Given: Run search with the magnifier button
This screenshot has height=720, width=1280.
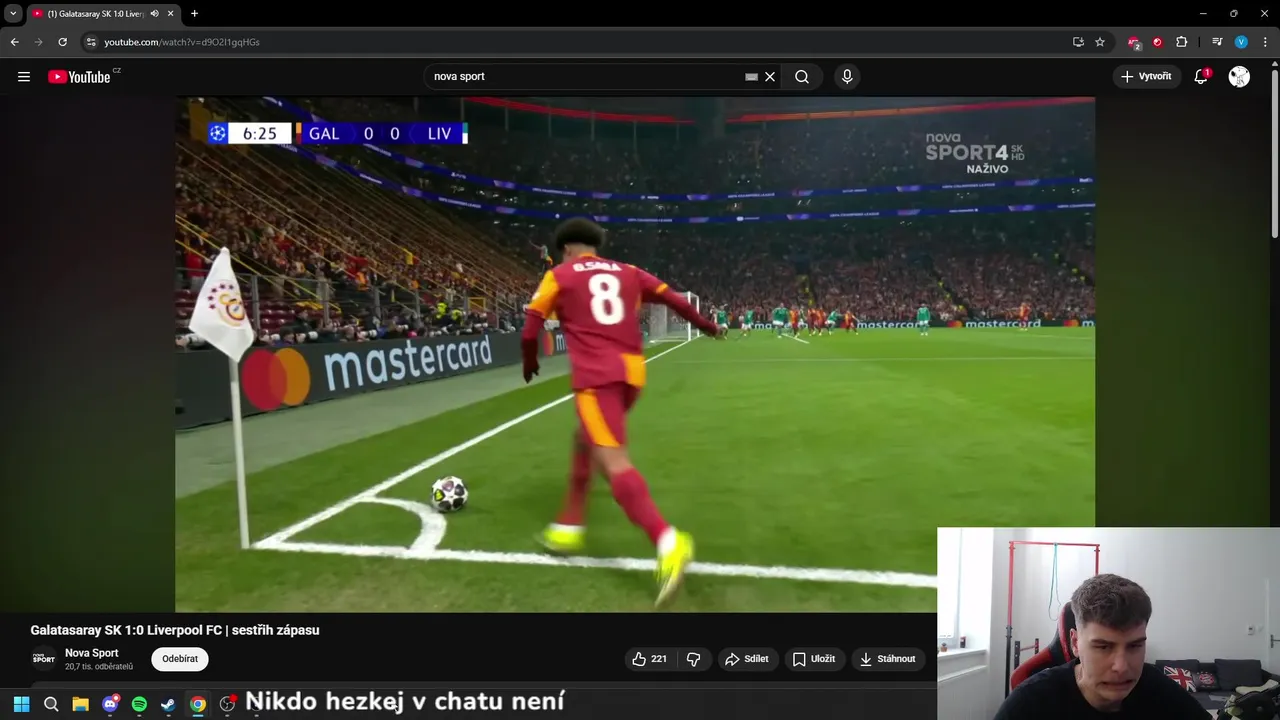Looking at the screenshot, I should point(802,77).
